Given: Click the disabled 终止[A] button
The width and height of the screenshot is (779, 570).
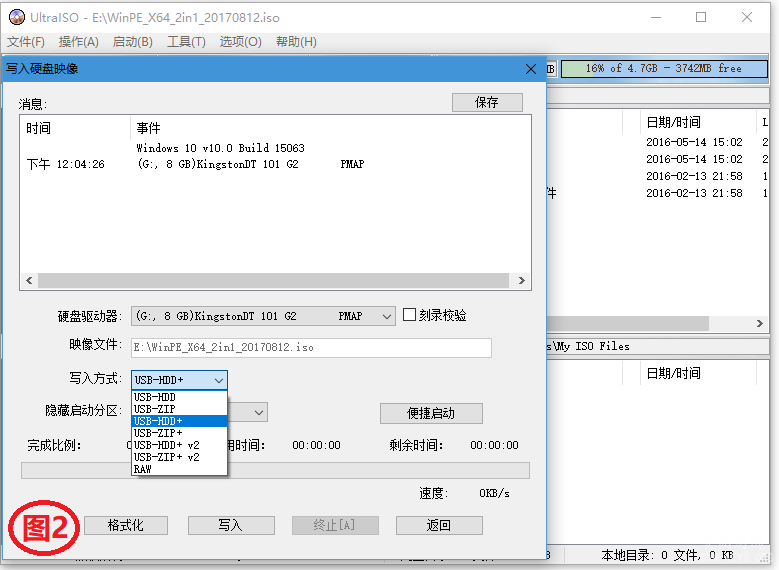Looking at the screenshot, I should tap(335, 525).
